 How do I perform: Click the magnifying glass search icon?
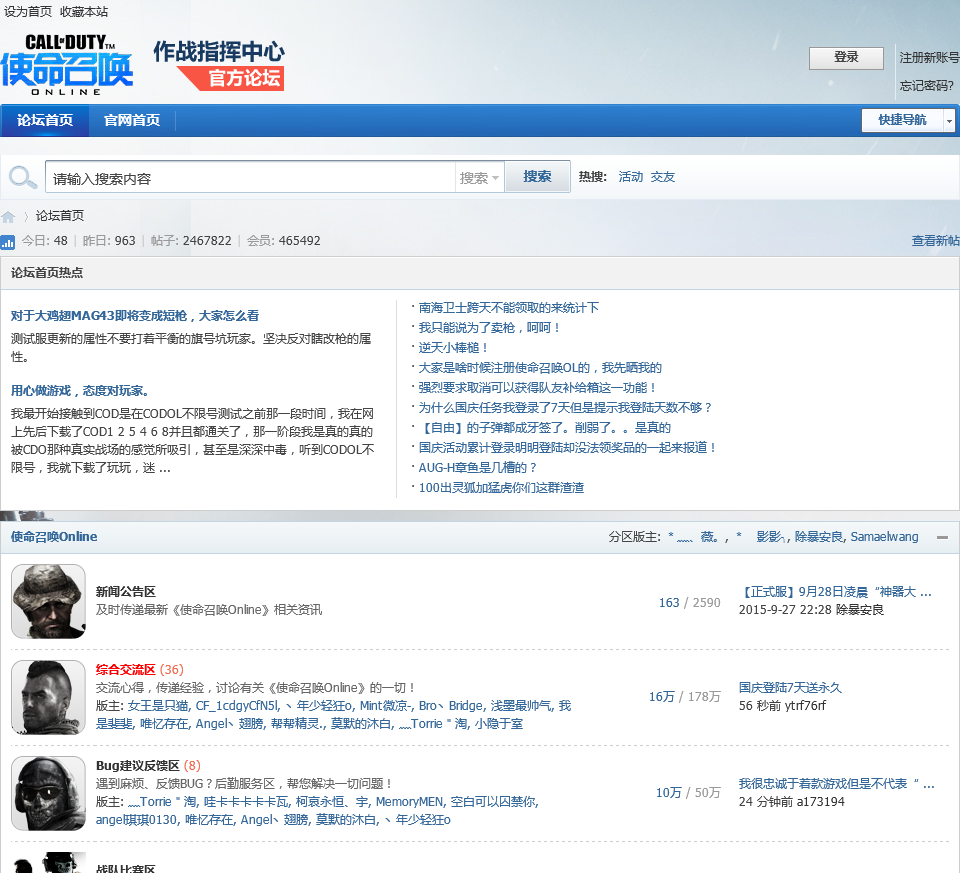coord(23,178)
